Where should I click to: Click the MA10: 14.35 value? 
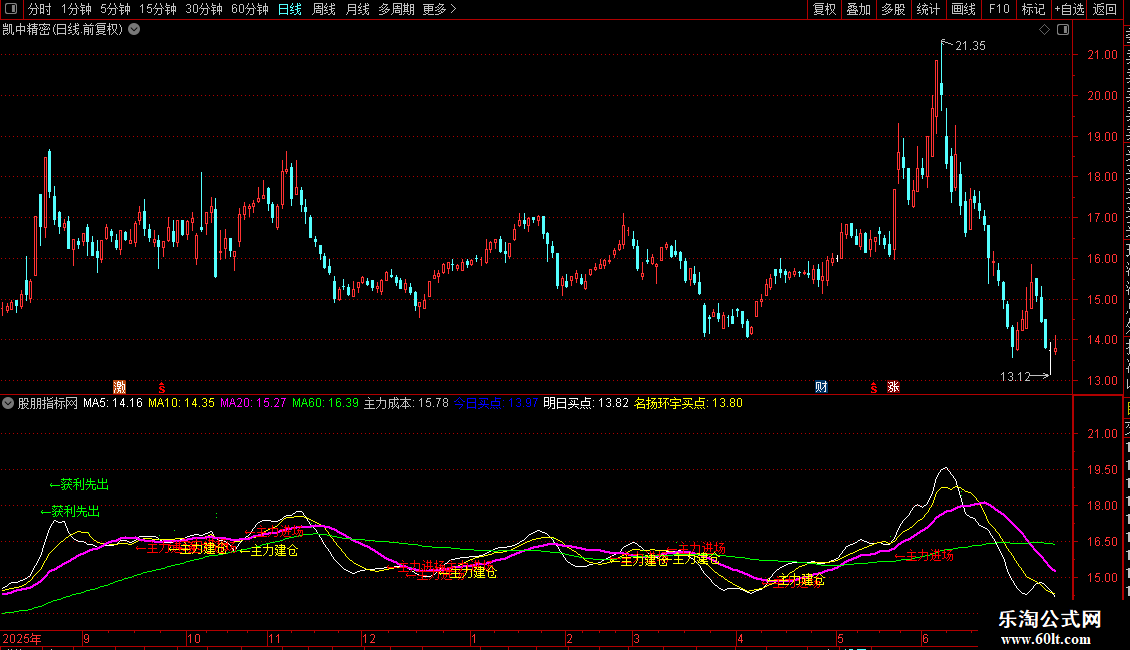tap(182, 403)
